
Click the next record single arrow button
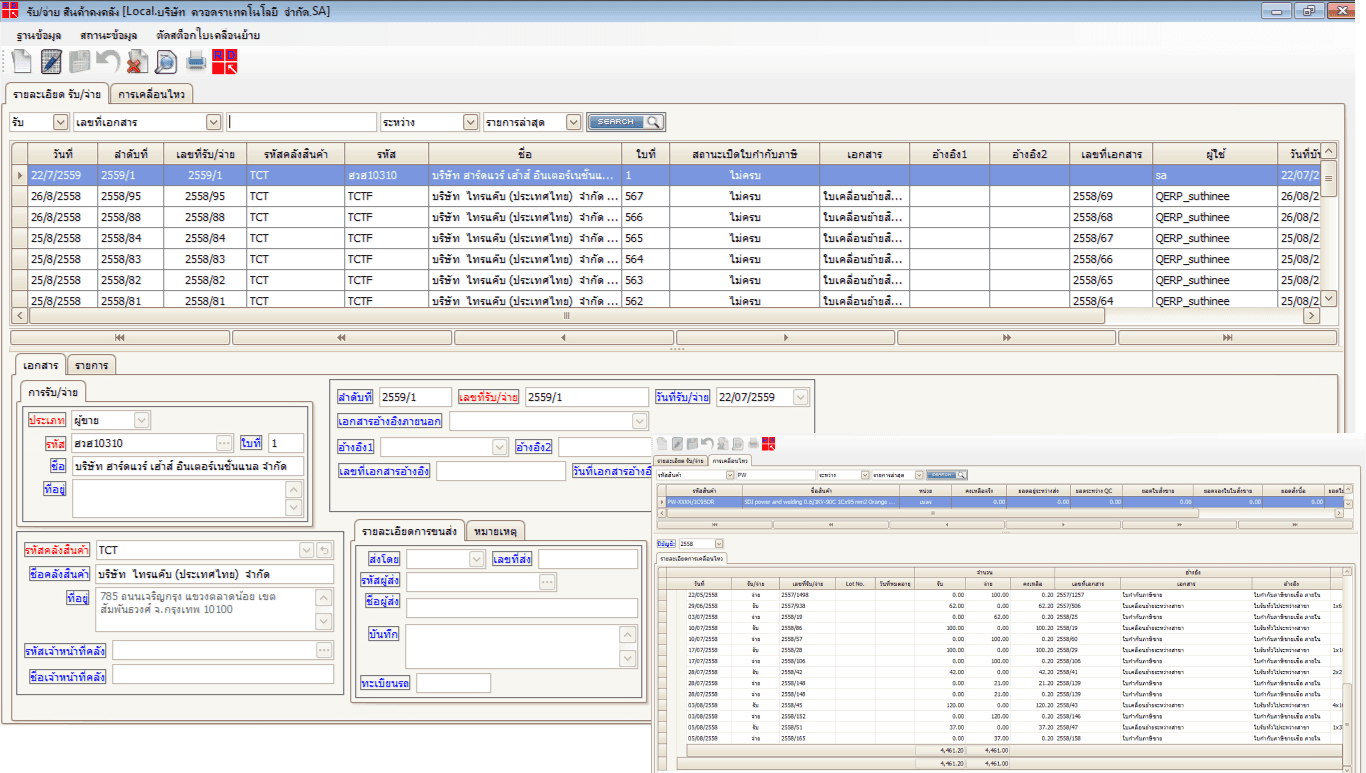click(786, 338)
